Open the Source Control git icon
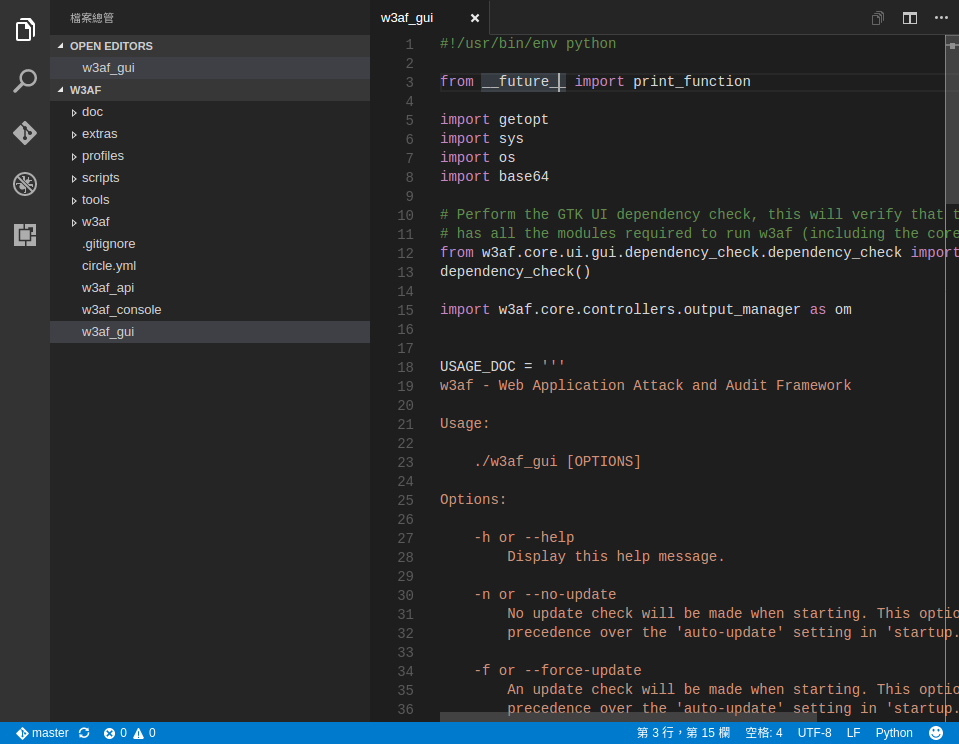Image resolution: width=959 pixels, height=744 pixels. (25, 133)
